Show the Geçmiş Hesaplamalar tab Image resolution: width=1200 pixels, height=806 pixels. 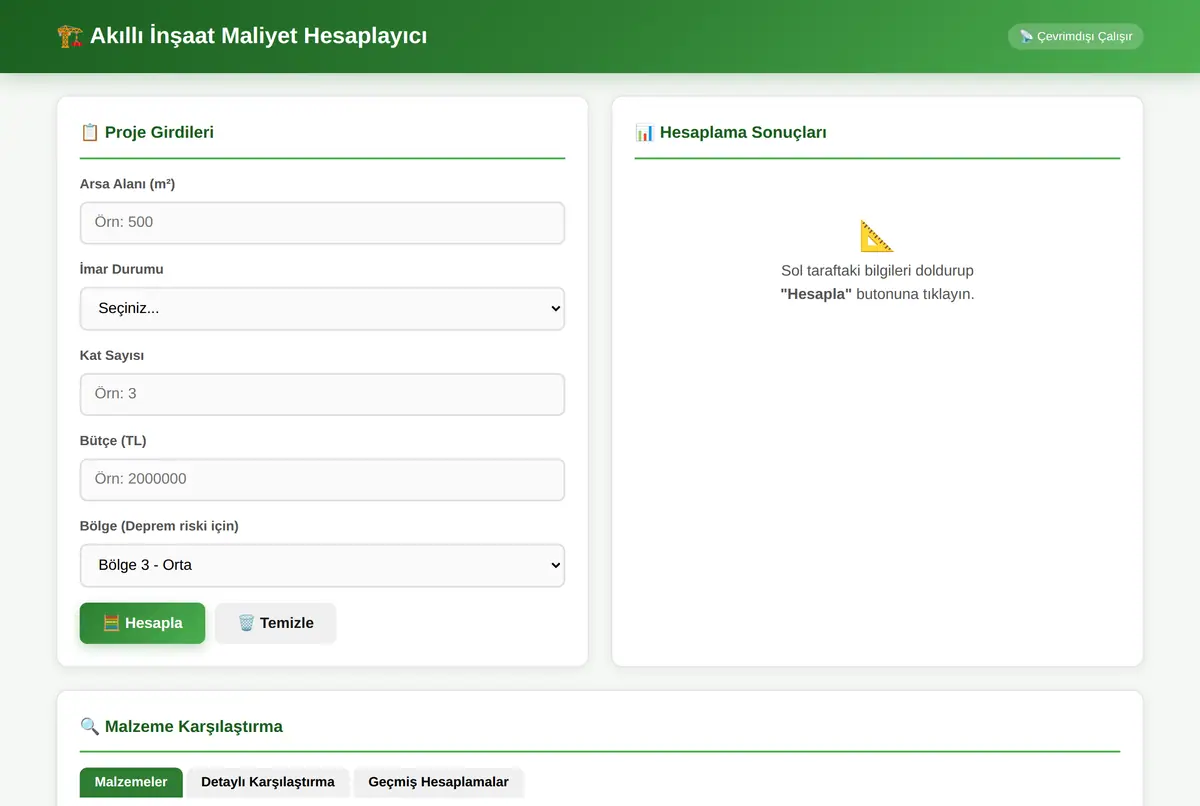[x=438, y=782]
